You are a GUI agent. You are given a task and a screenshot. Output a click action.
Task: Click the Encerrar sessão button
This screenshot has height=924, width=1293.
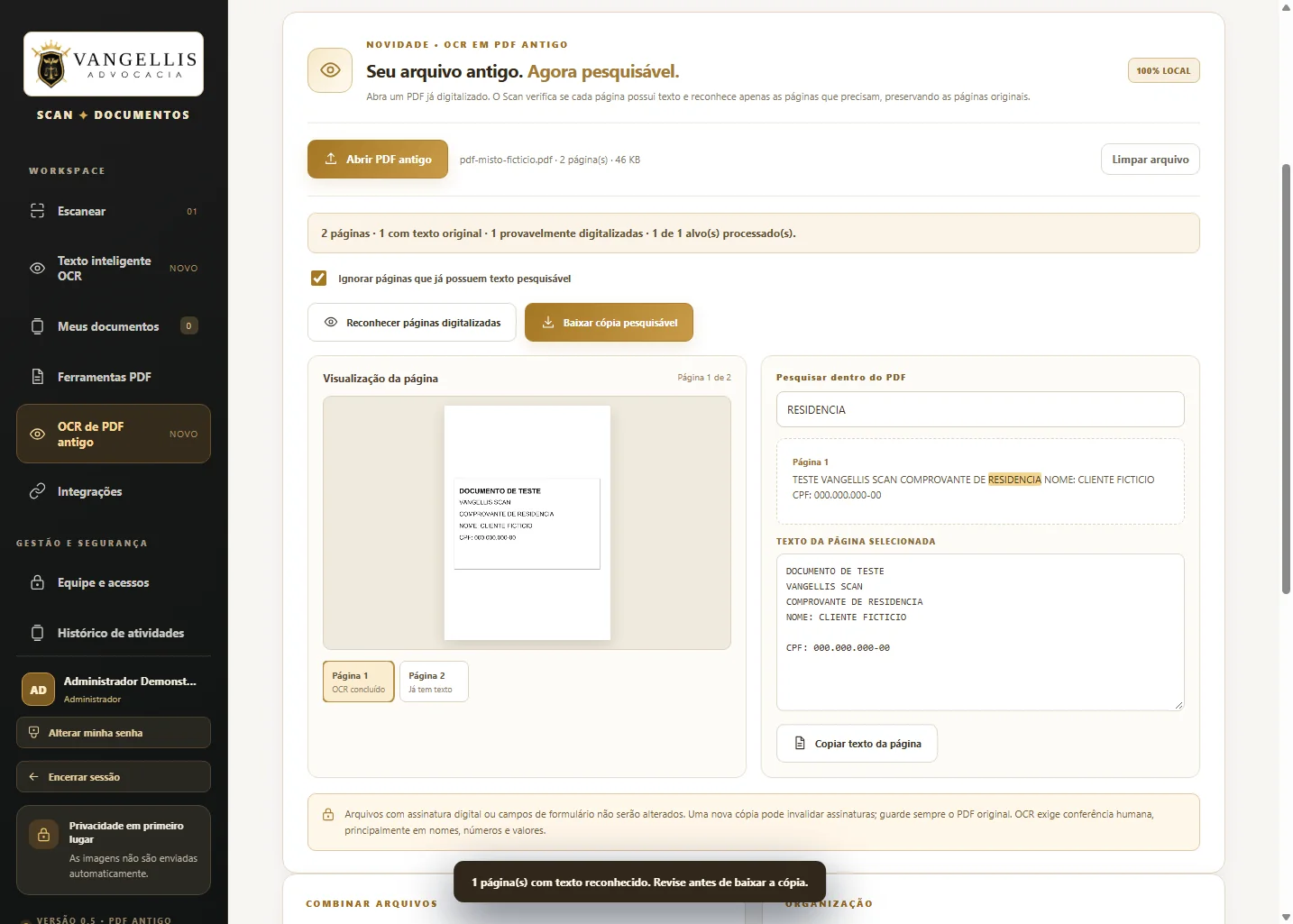(x=114, y=777)
